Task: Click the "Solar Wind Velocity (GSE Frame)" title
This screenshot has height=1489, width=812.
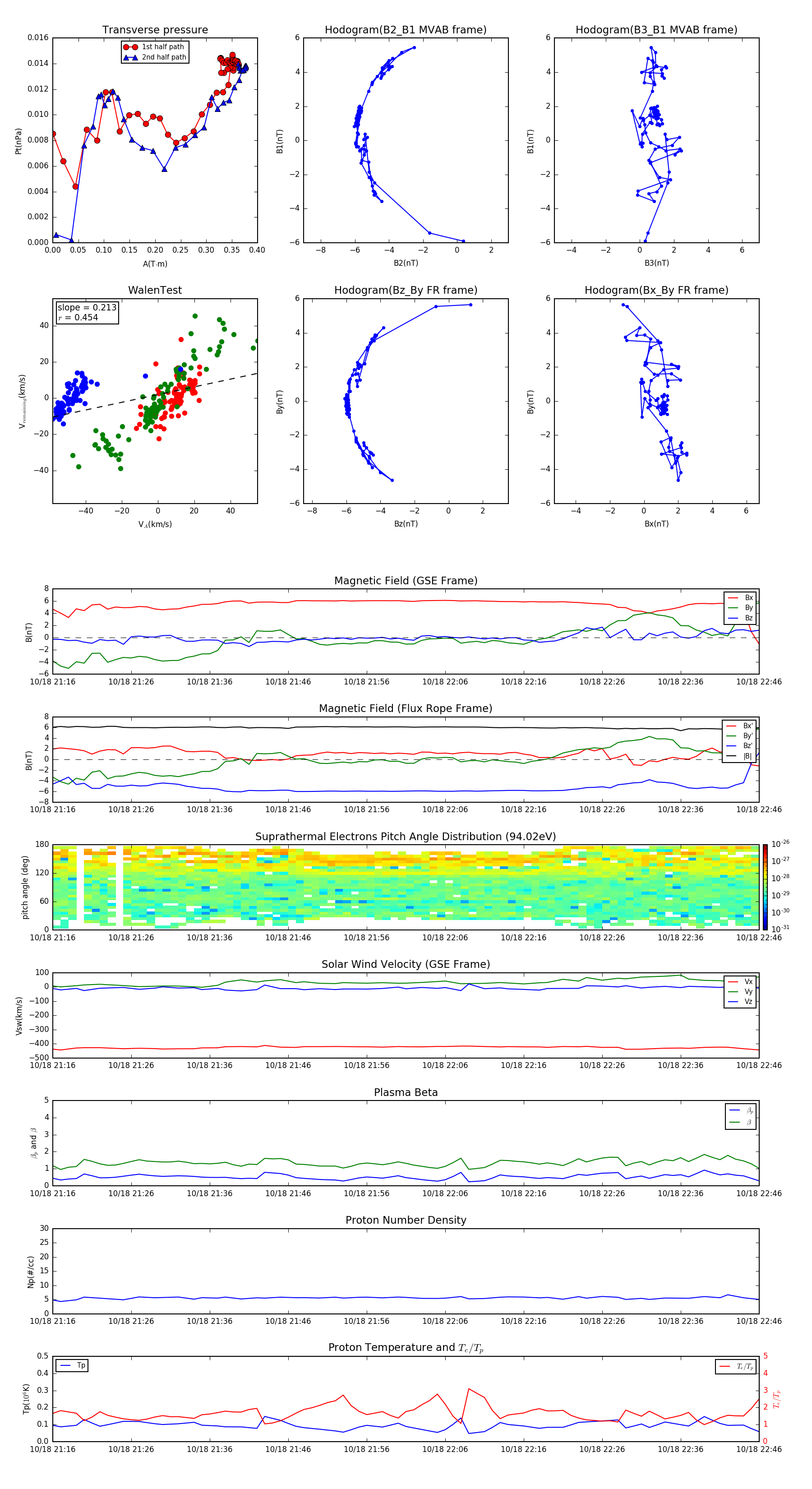Action: coord(406,965)
